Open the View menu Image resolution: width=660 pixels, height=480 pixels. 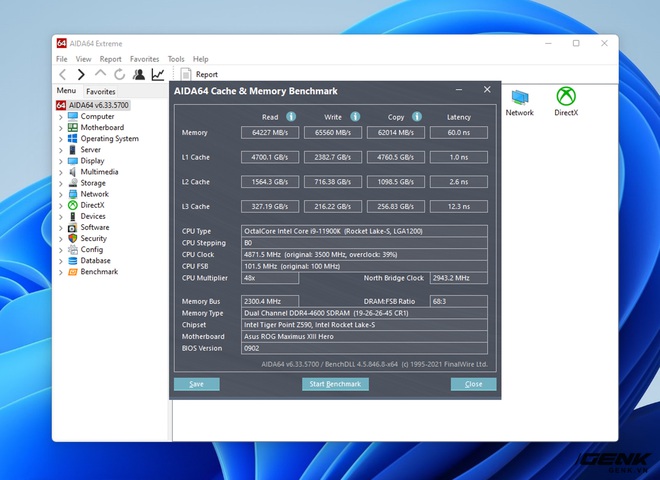tap(83, 59)
